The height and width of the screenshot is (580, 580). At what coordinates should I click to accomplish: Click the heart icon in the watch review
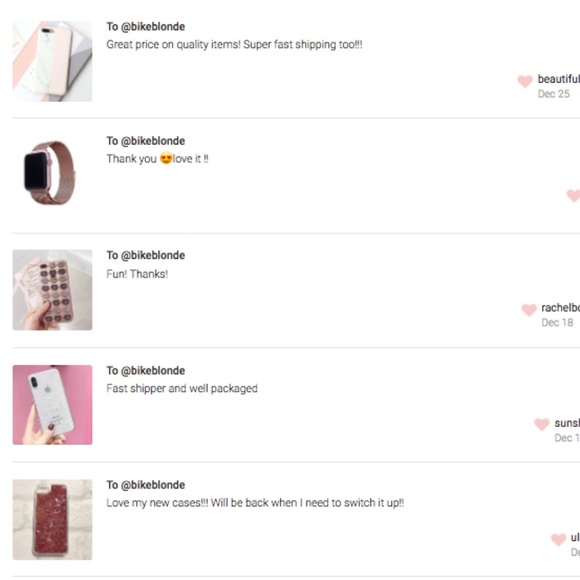coord(574,196)
